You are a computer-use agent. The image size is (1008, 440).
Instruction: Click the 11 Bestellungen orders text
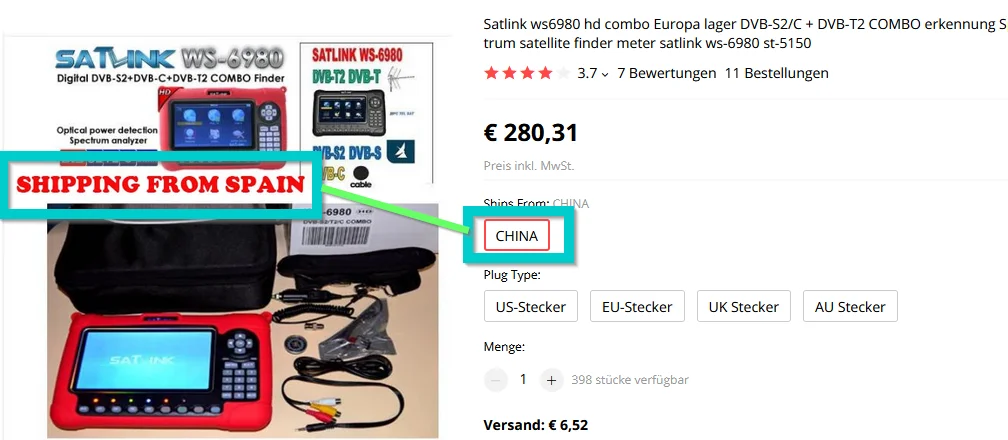777,73
